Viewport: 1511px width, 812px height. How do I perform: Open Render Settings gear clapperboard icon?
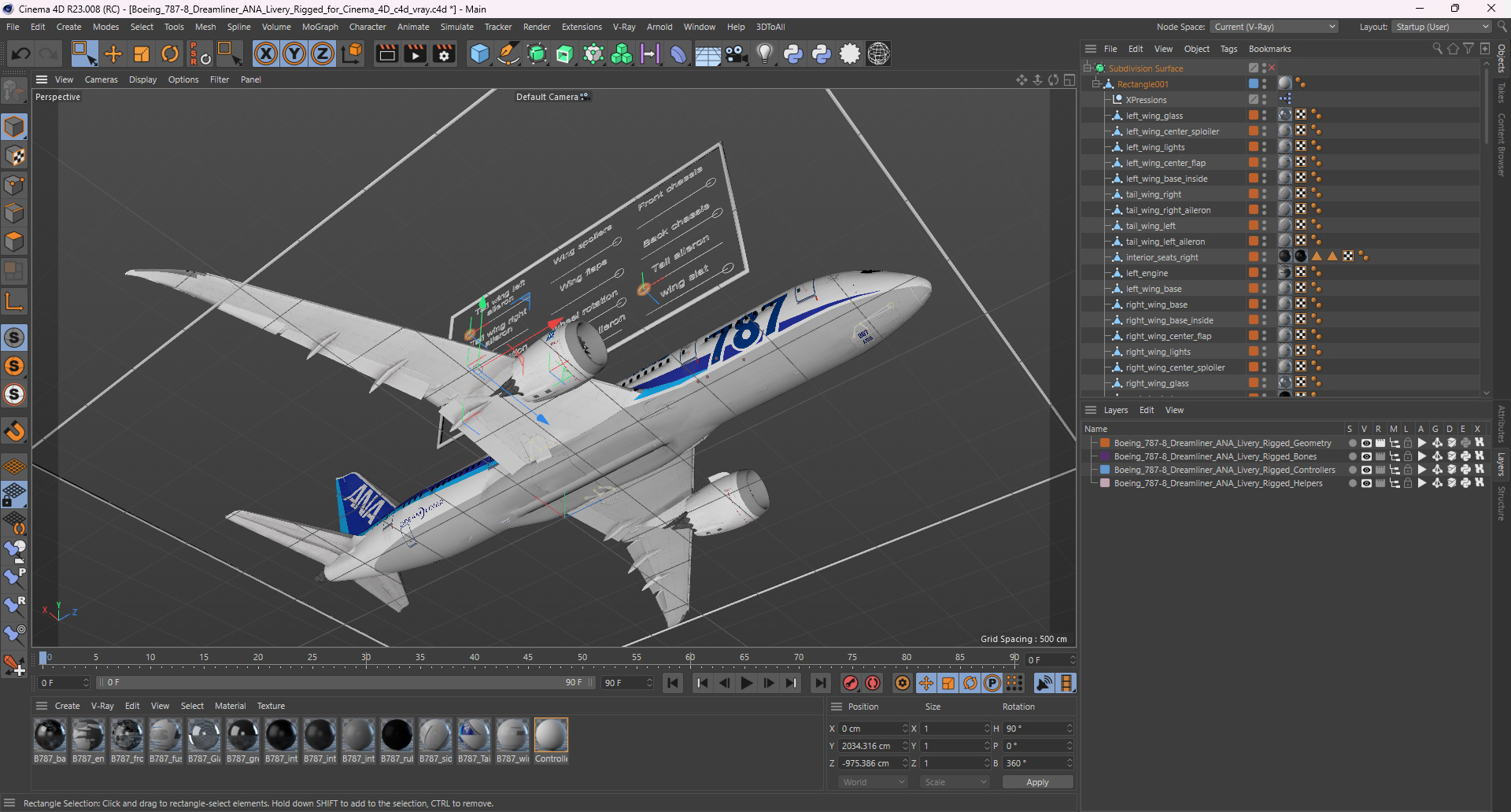coord(444,54)
